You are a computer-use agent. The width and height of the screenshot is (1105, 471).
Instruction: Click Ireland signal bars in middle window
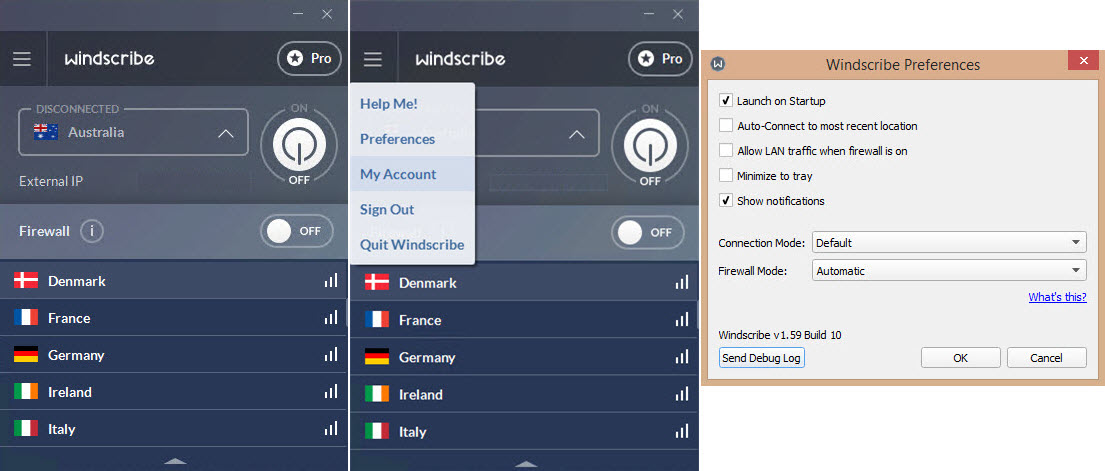pos(681,394)
